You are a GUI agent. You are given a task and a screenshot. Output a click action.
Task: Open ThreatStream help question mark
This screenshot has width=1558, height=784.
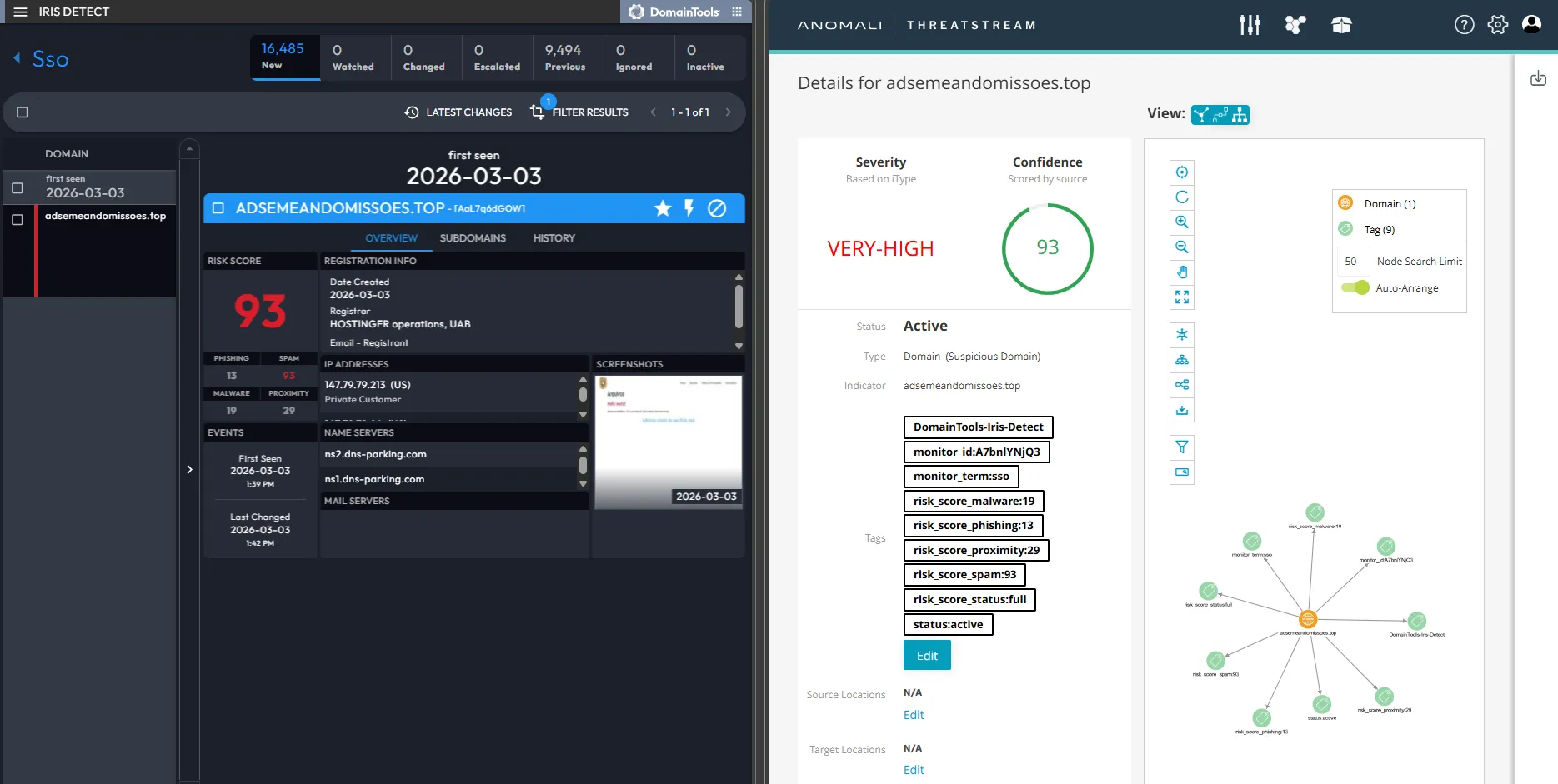click(x=1465, y=25)
